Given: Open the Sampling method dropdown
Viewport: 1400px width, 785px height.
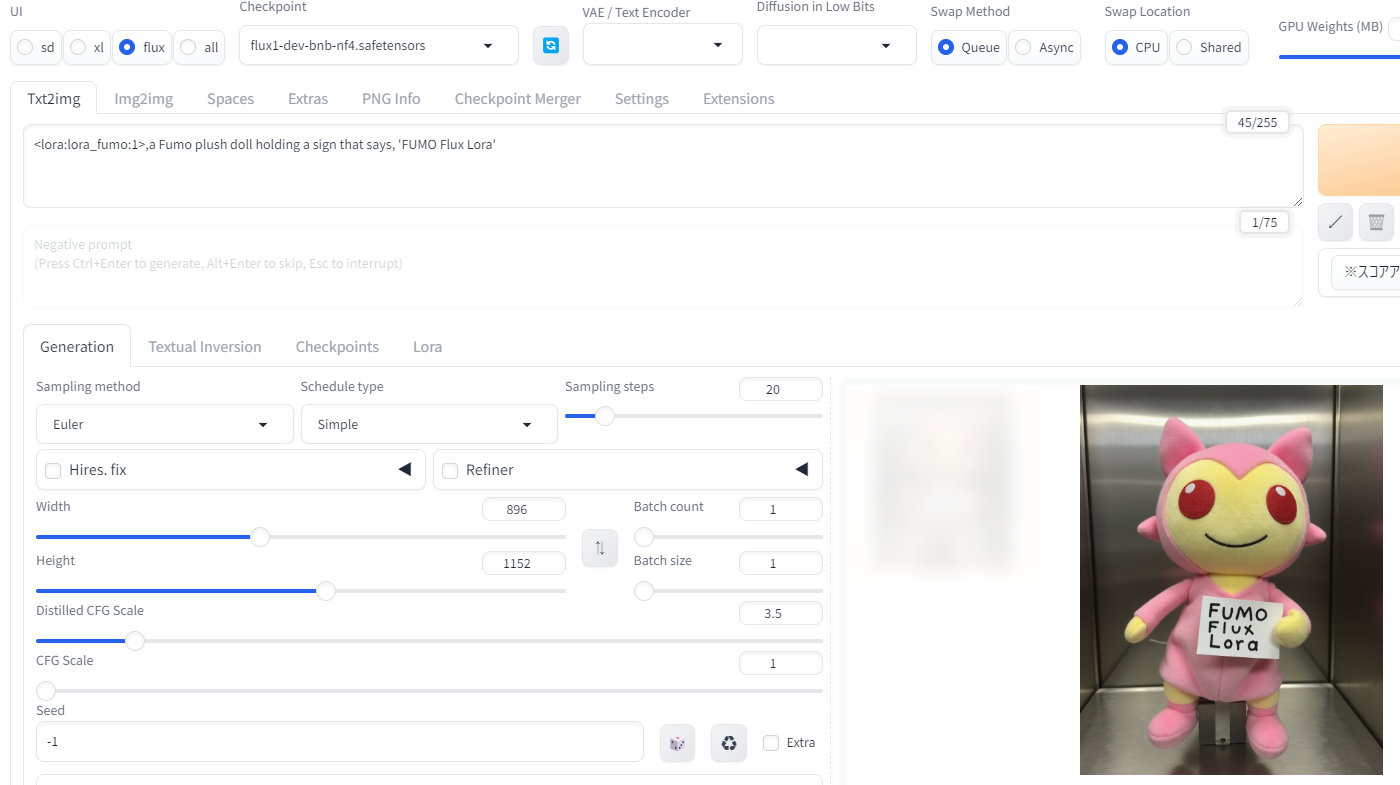Looking at the screenshot, I should click(x=165, y=424).
